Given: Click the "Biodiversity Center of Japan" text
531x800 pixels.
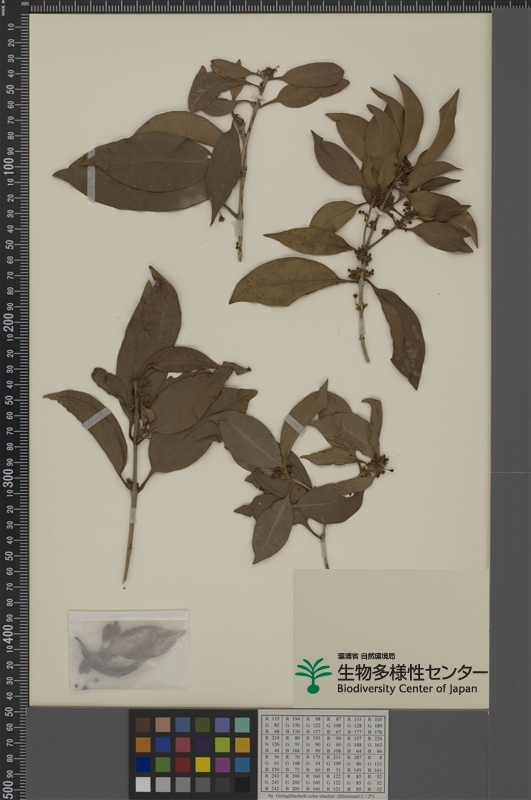Looking at the screenshot, I should point(407,689).
